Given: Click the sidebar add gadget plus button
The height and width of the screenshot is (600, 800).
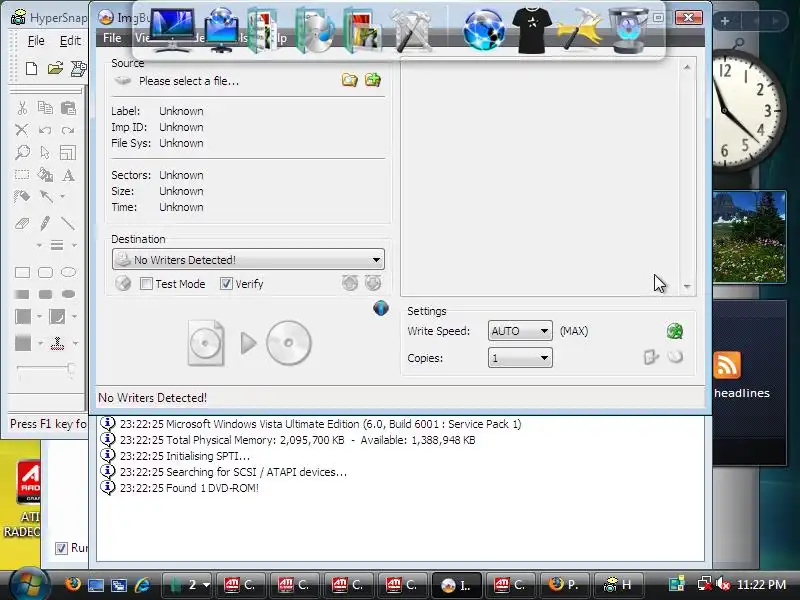Looking at the screenshot, I should tap(724, 21).
